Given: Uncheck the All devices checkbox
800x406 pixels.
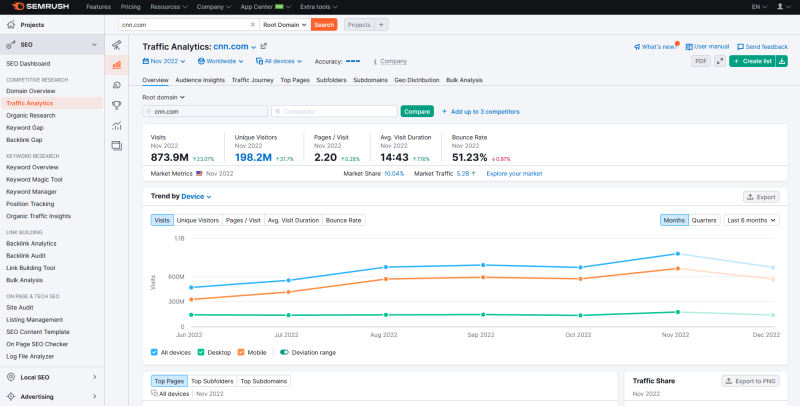Looking at the screenshot, I should click(154, 352).
